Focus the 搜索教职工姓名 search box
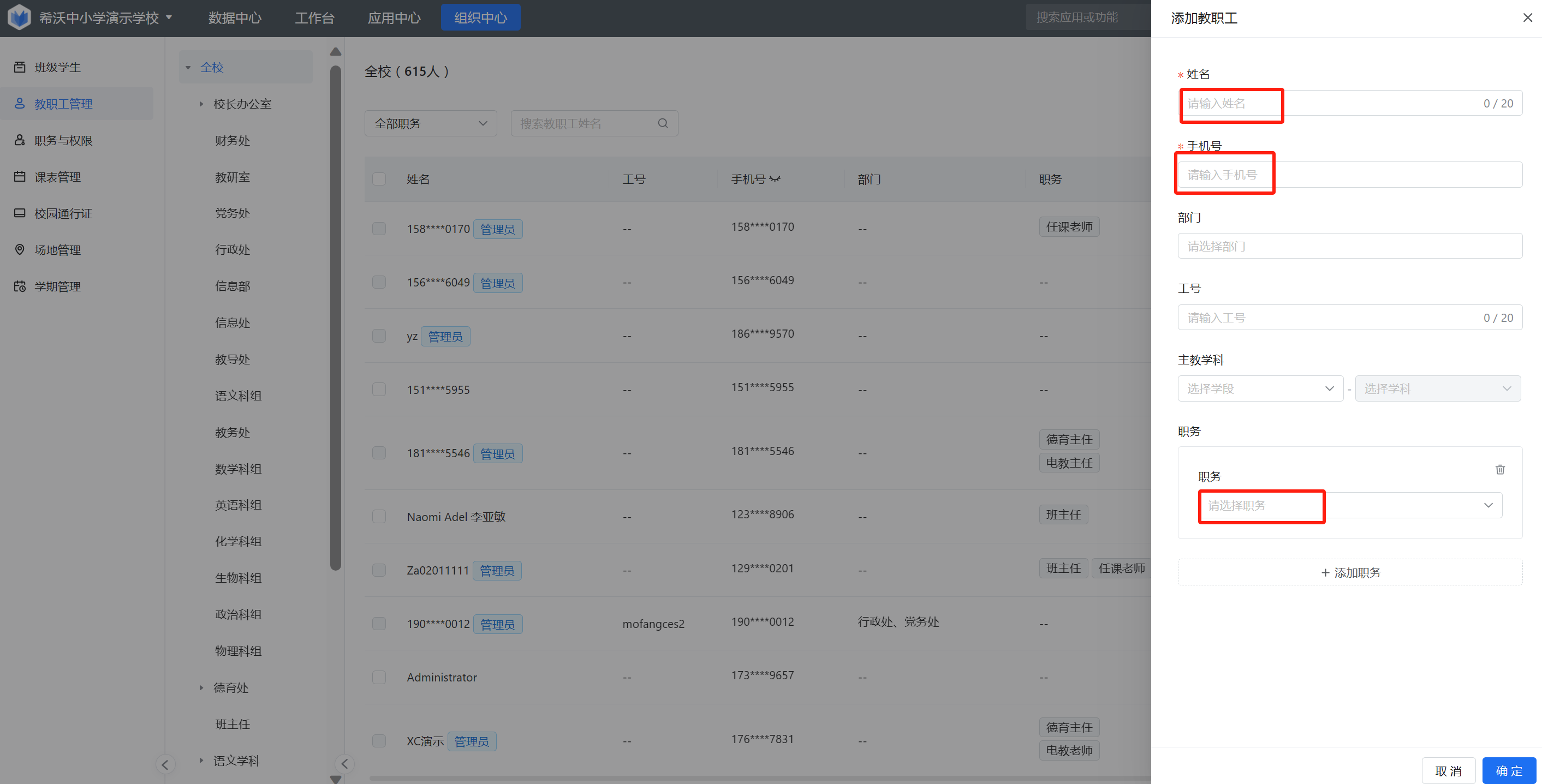 (594, 123)
